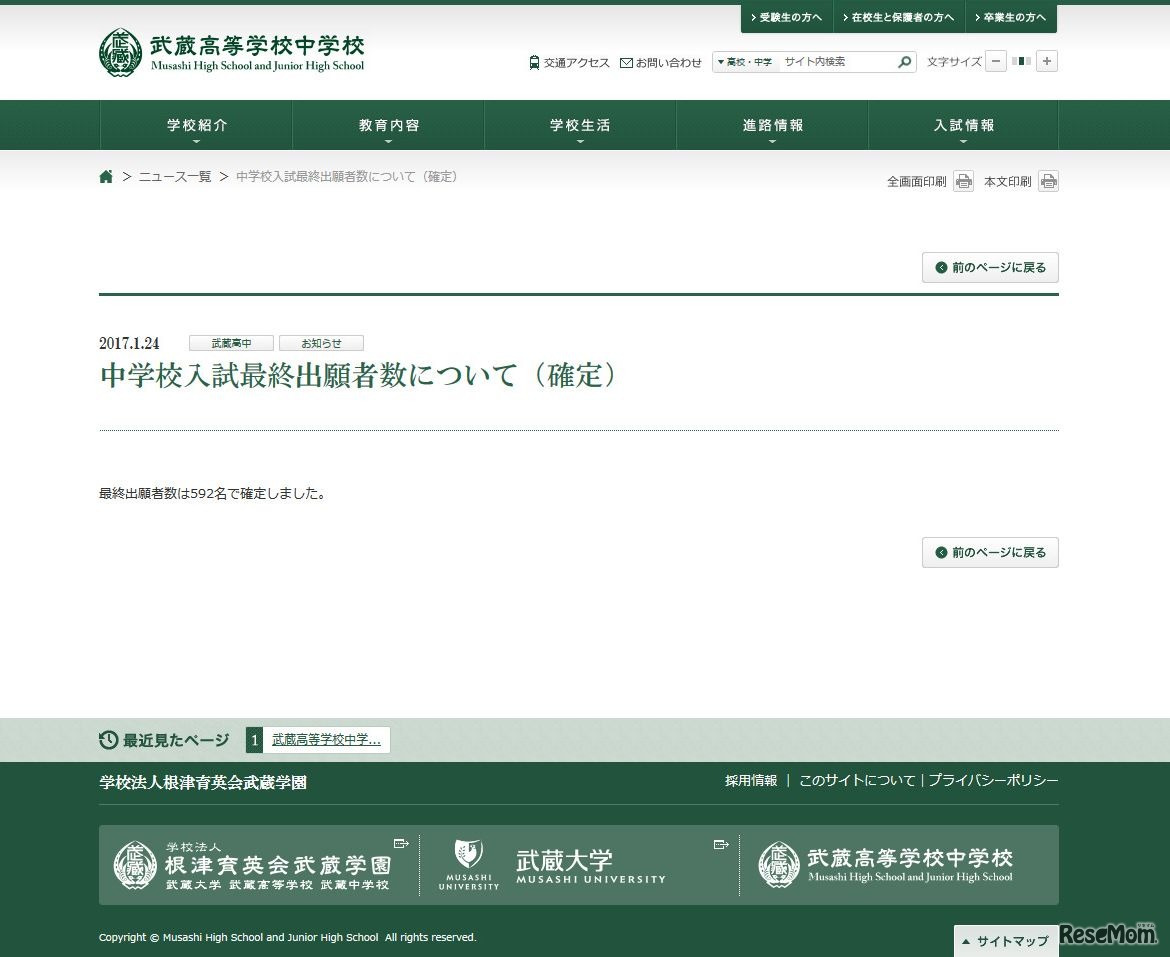This screenshot has height=957, width=1170.
Task: Open the Musashi University footer logo
Action: point(552,865)
